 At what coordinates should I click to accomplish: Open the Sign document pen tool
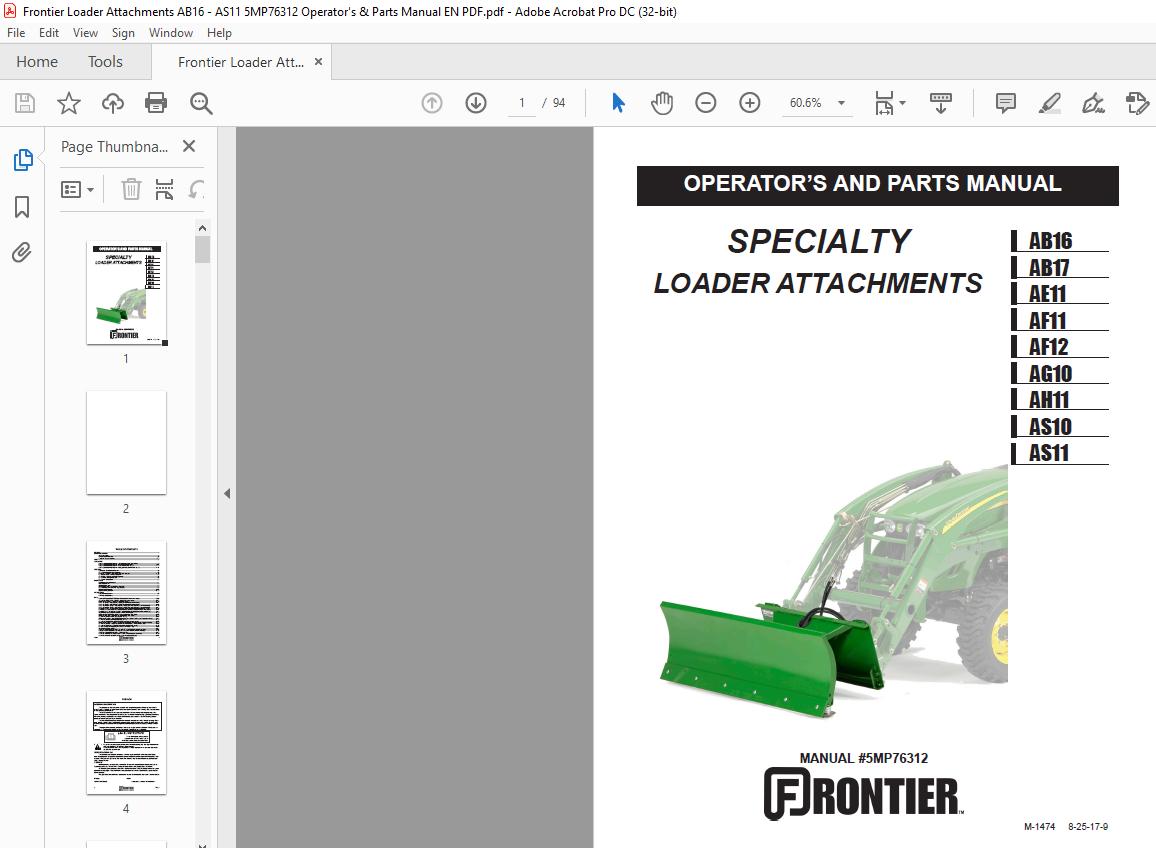coord(1093,102)
